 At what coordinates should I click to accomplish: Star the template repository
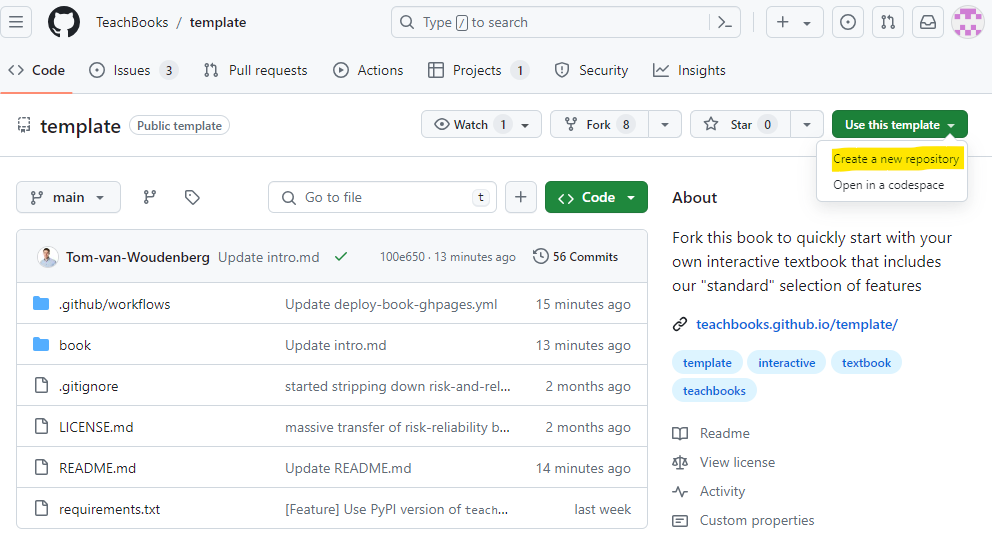pyautogui.click(x=740, y=125)
